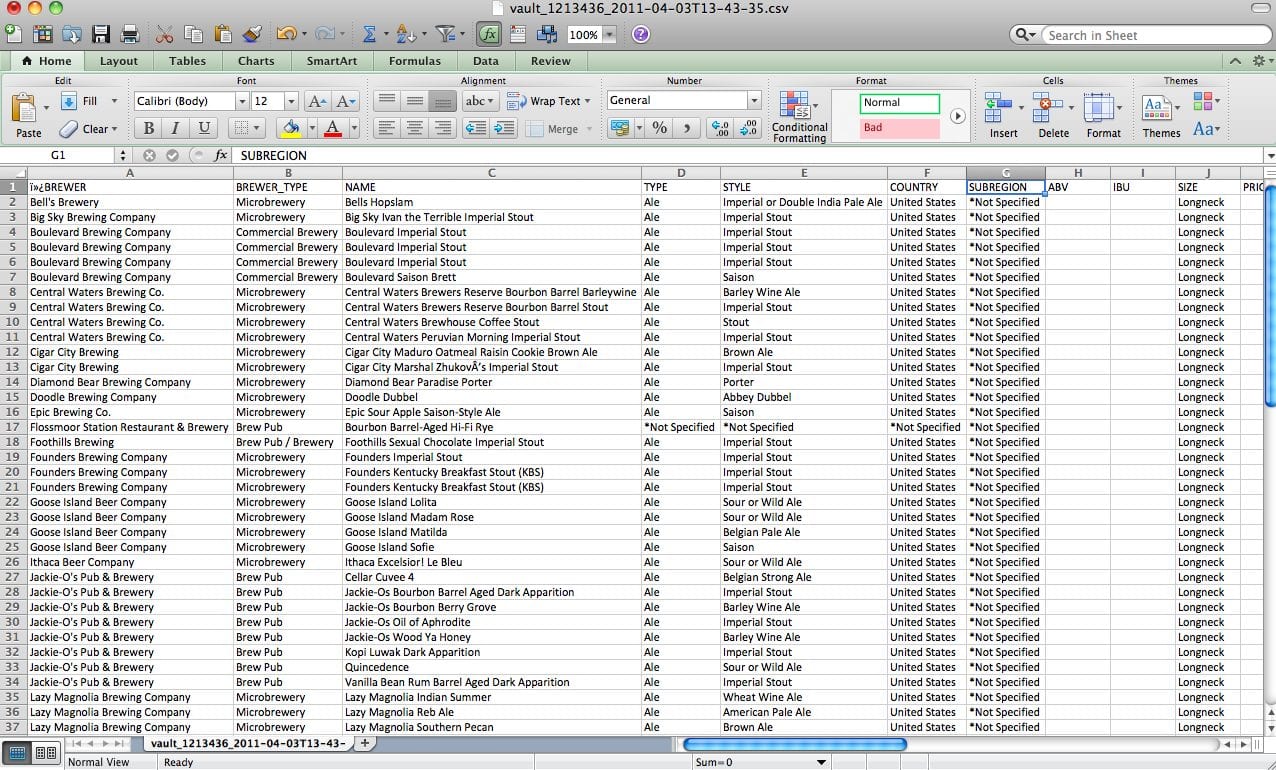Viewport: 1276px width, 770px height.
Task: Switch to Page Layout view button
Action: 45,752
